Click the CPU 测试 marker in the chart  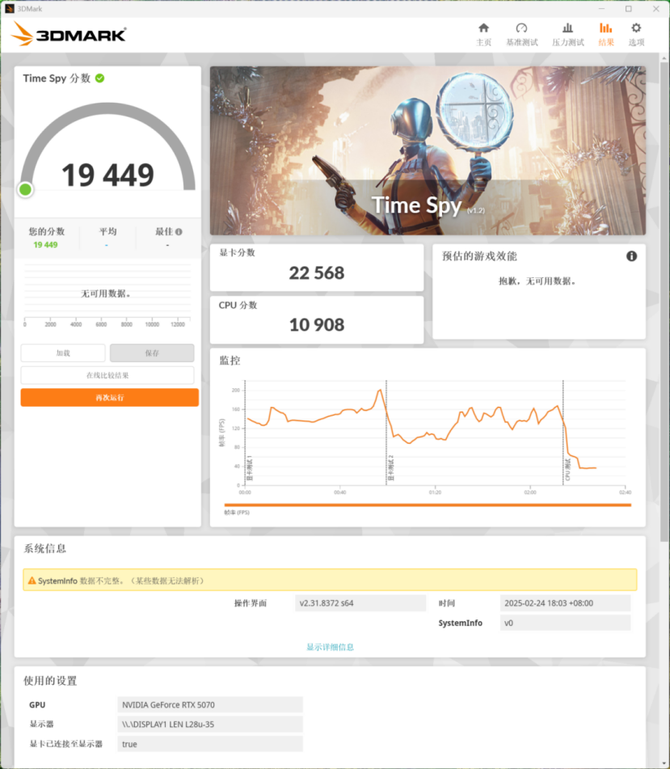pos(568,469)
